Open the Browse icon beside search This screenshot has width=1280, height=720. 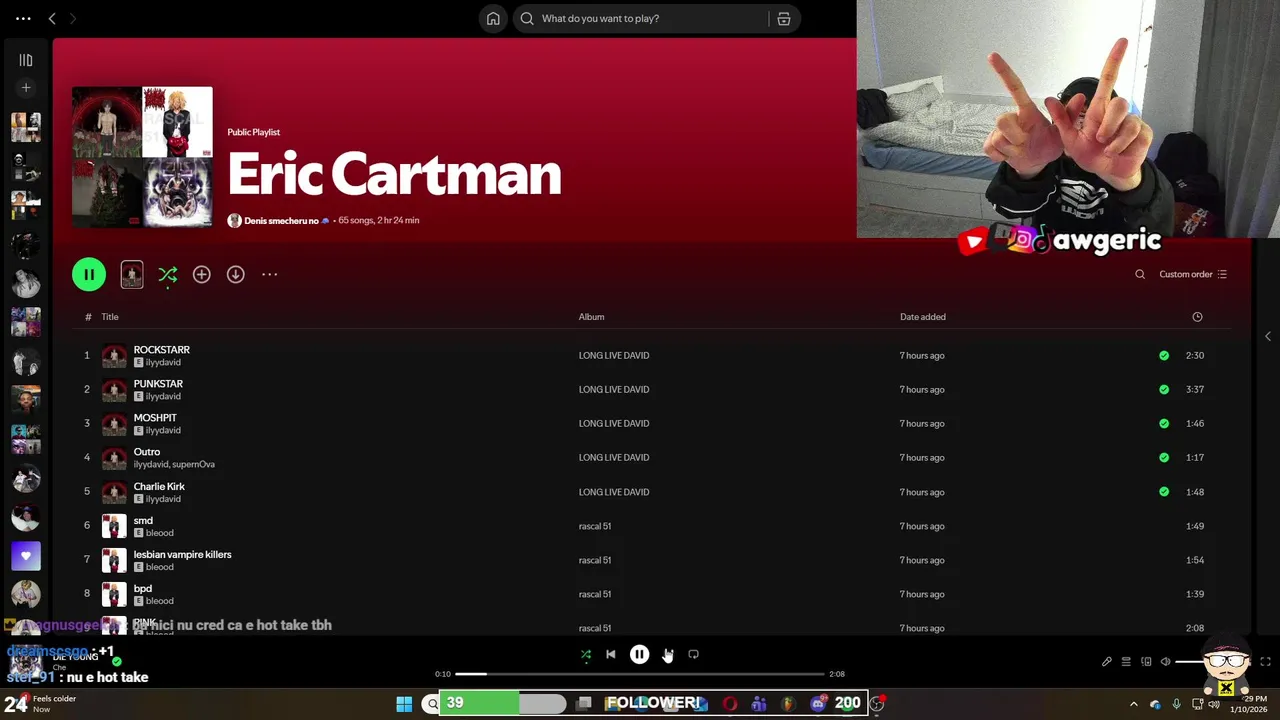(784, 18)
